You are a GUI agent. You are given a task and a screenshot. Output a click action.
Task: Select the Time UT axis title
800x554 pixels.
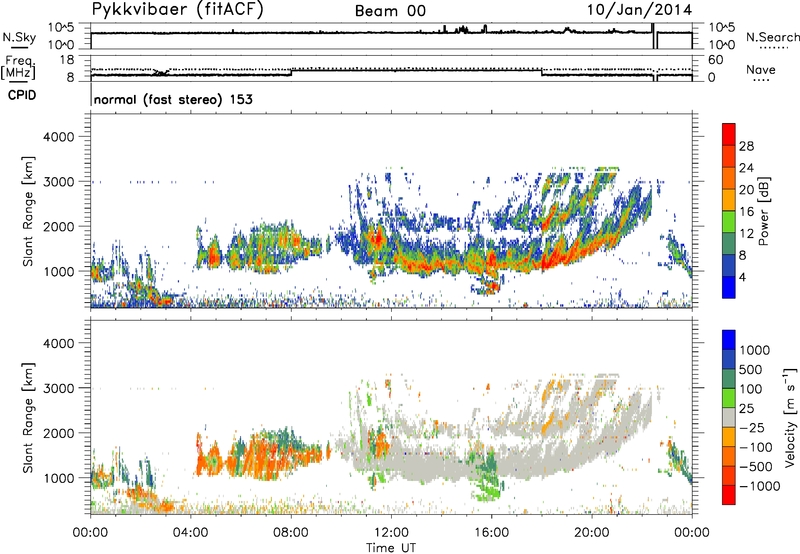pos(391,548)
